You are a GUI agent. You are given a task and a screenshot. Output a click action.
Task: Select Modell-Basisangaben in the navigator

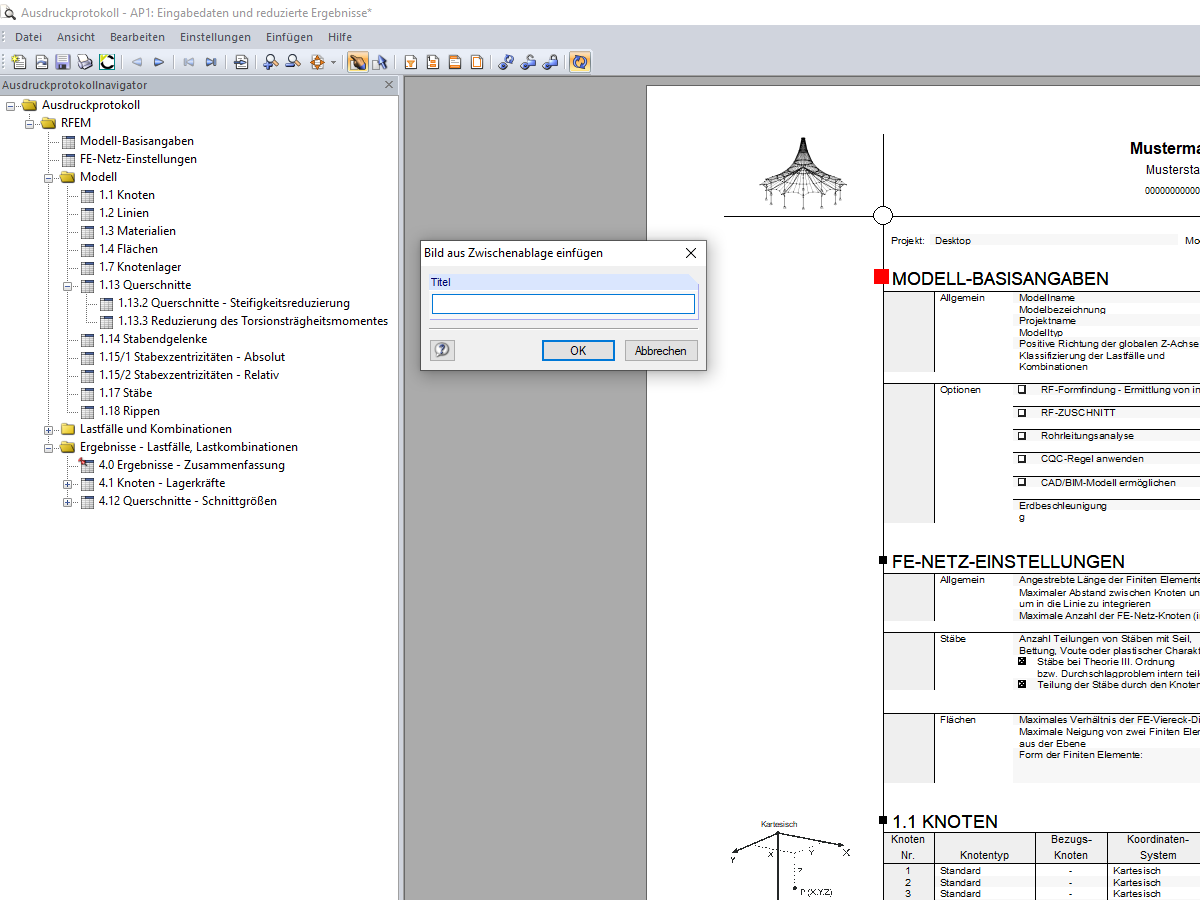pos(137,141)
